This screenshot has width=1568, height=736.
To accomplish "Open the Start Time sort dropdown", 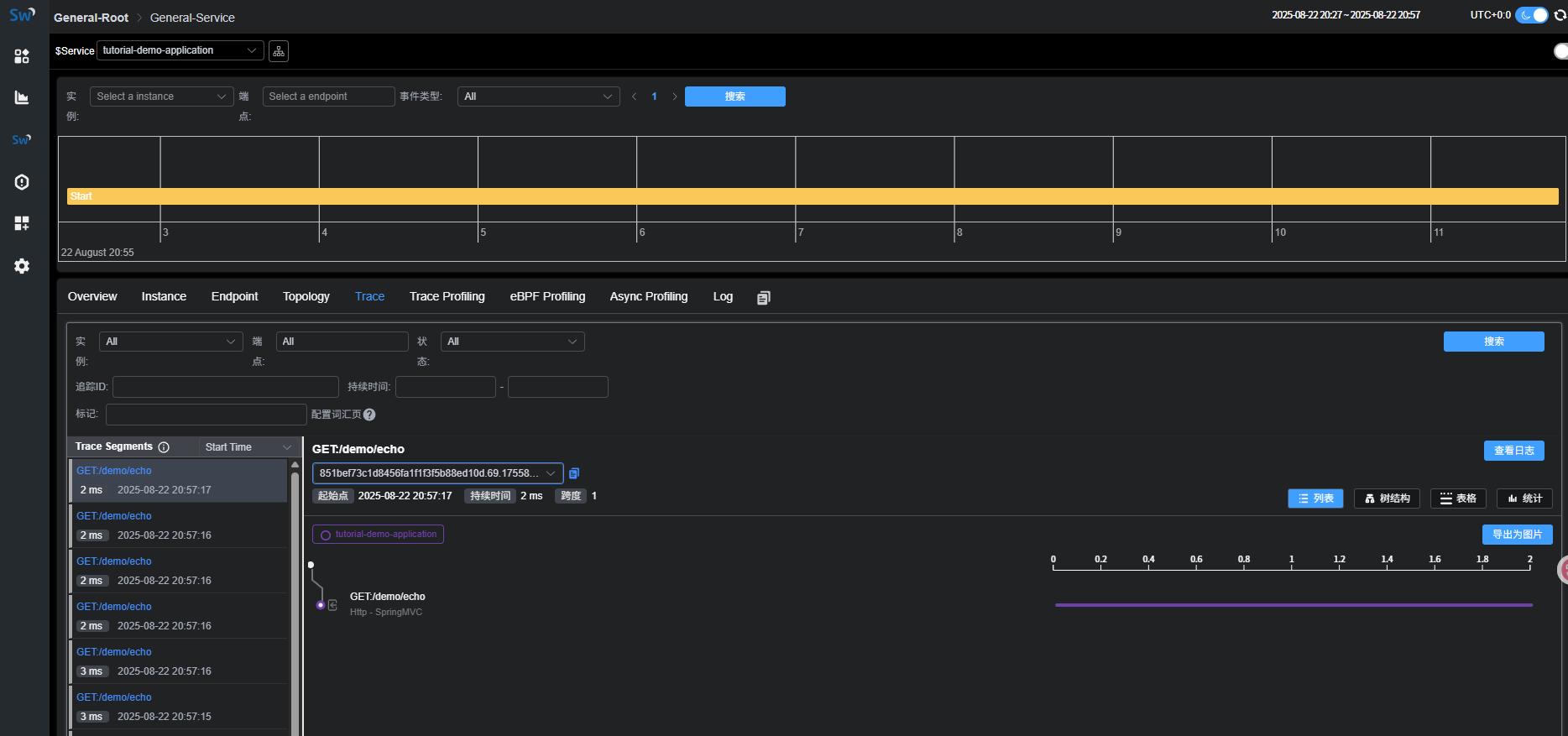I will coord(248,447).
